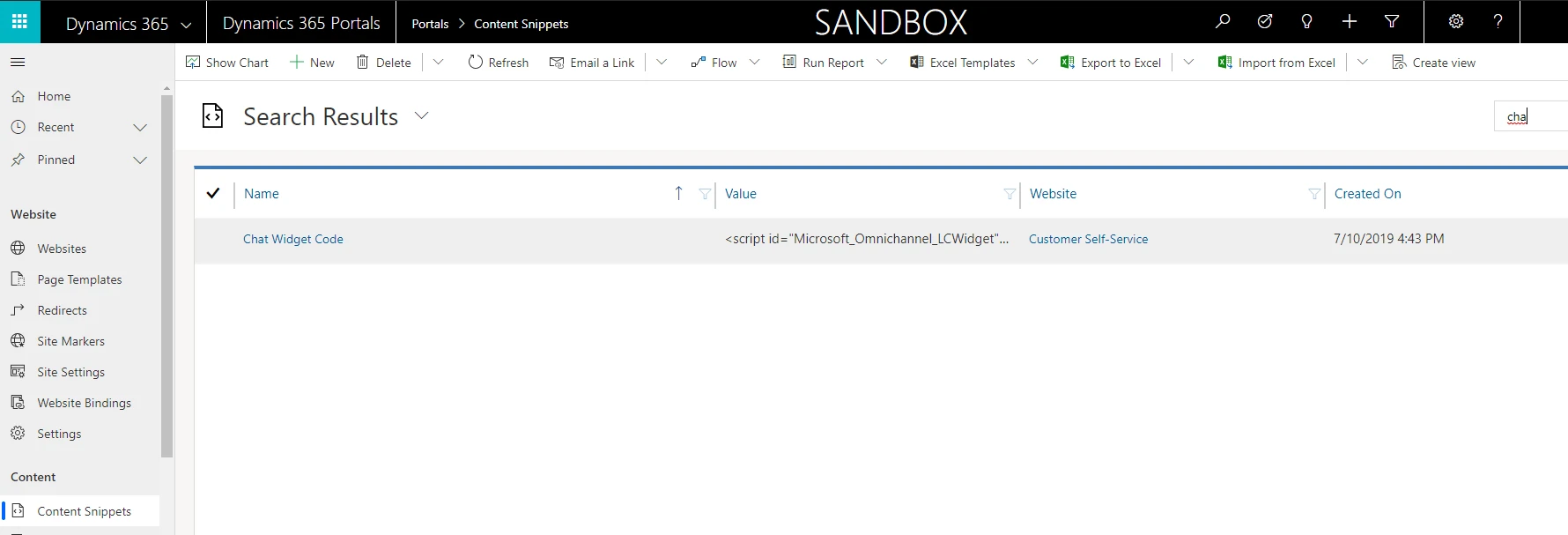The image size is (1568, 535).
Task: Open Page Templates in the sidebar
Action: pos(79,279)
